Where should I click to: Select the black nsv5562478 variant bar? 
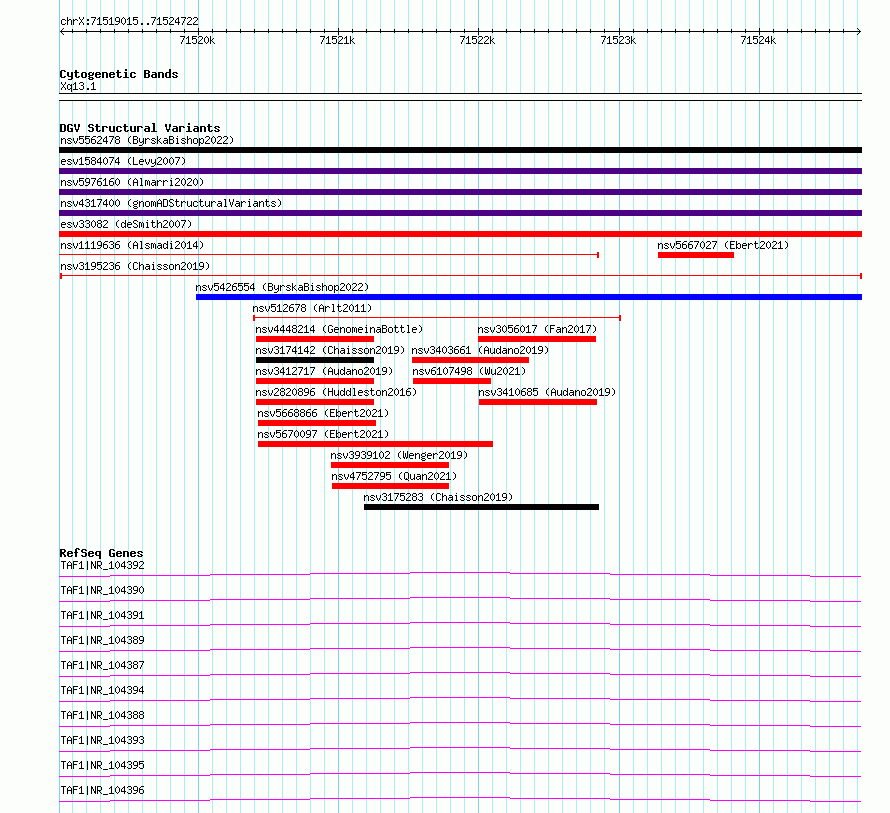point(460,150)
